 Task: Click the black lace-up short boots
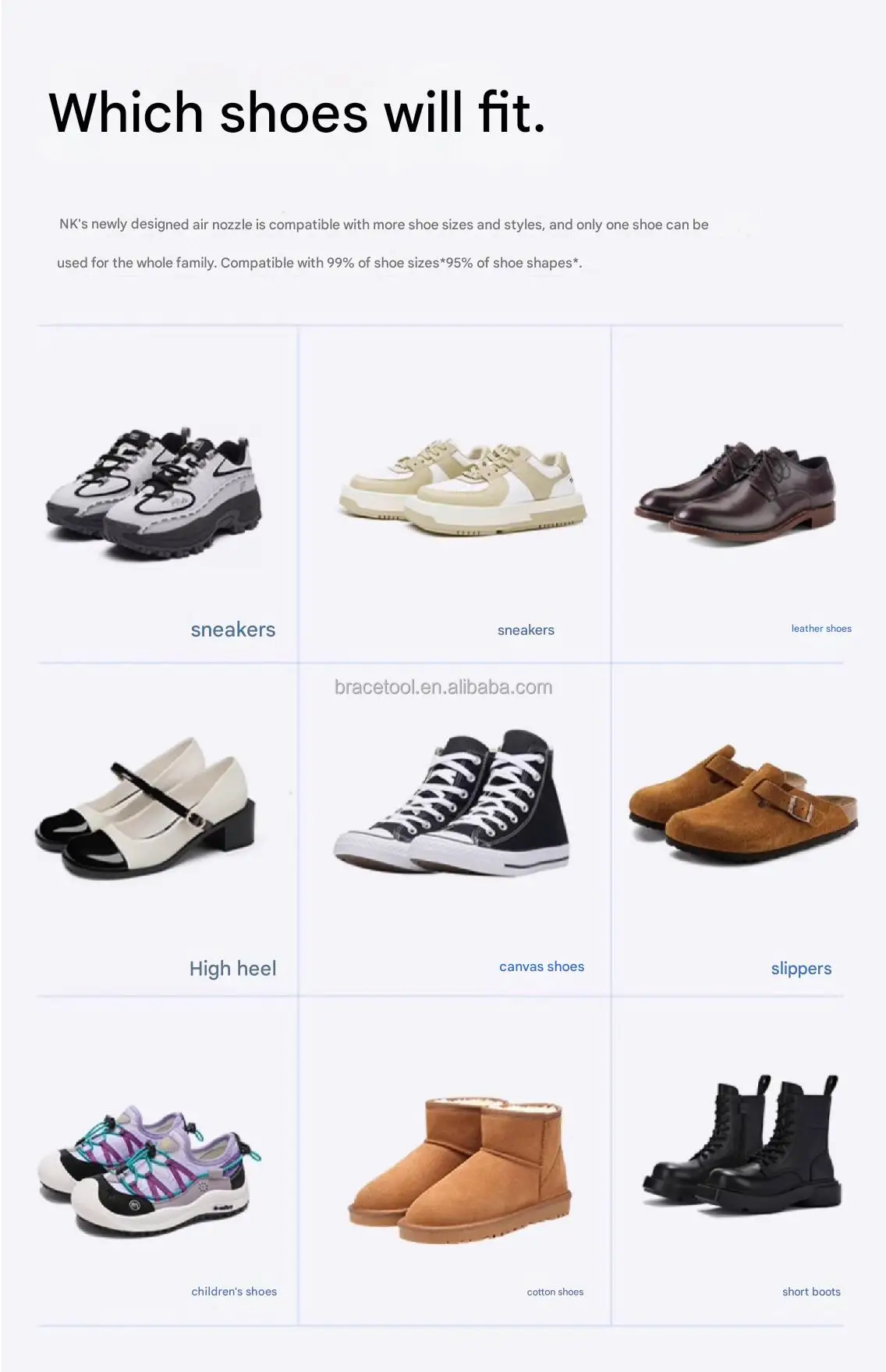pos(742,1144)
